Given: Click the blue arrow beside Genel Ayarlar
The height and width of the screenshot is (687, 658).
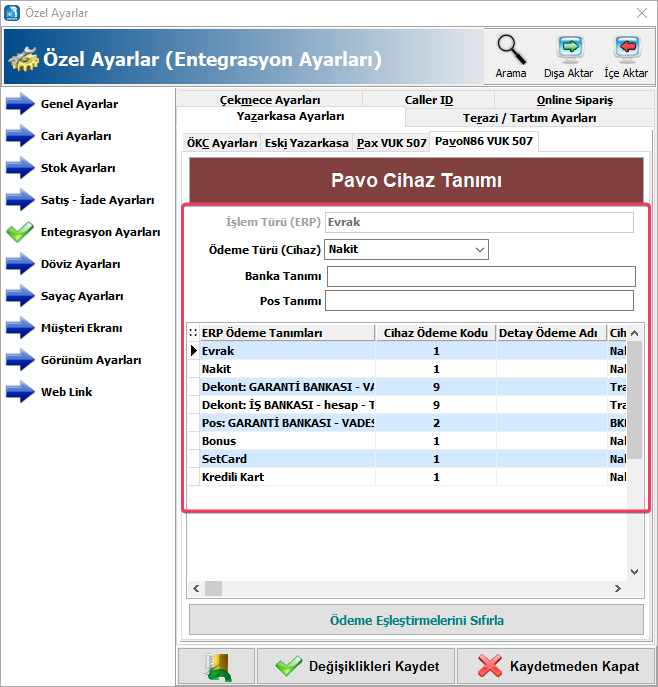Looking at the screenshot, I should (20, 104).
